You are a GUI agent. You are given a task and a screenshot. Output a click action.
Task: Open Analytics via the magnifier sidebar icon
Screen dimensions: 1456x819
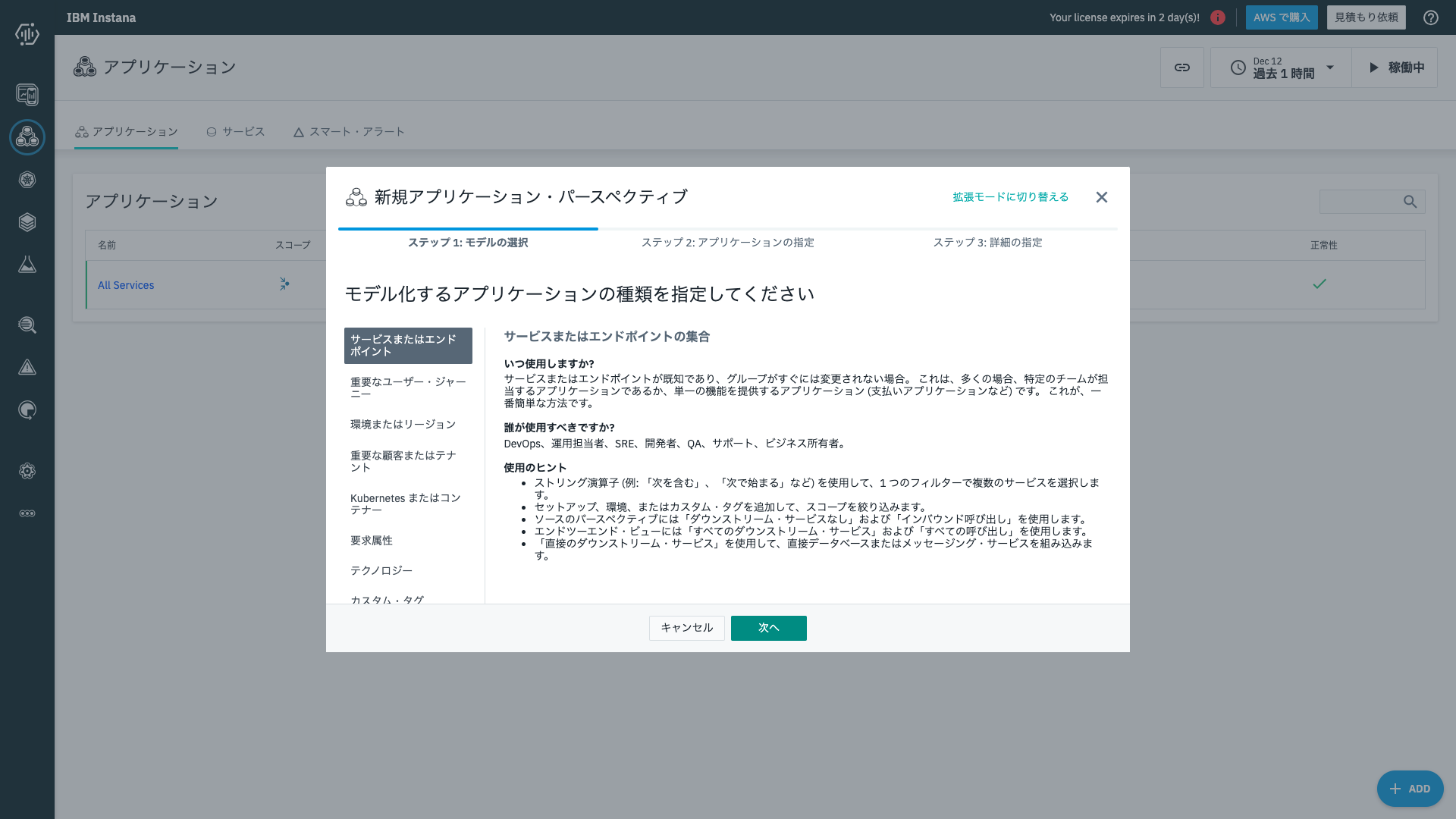[x=27, y=325]
